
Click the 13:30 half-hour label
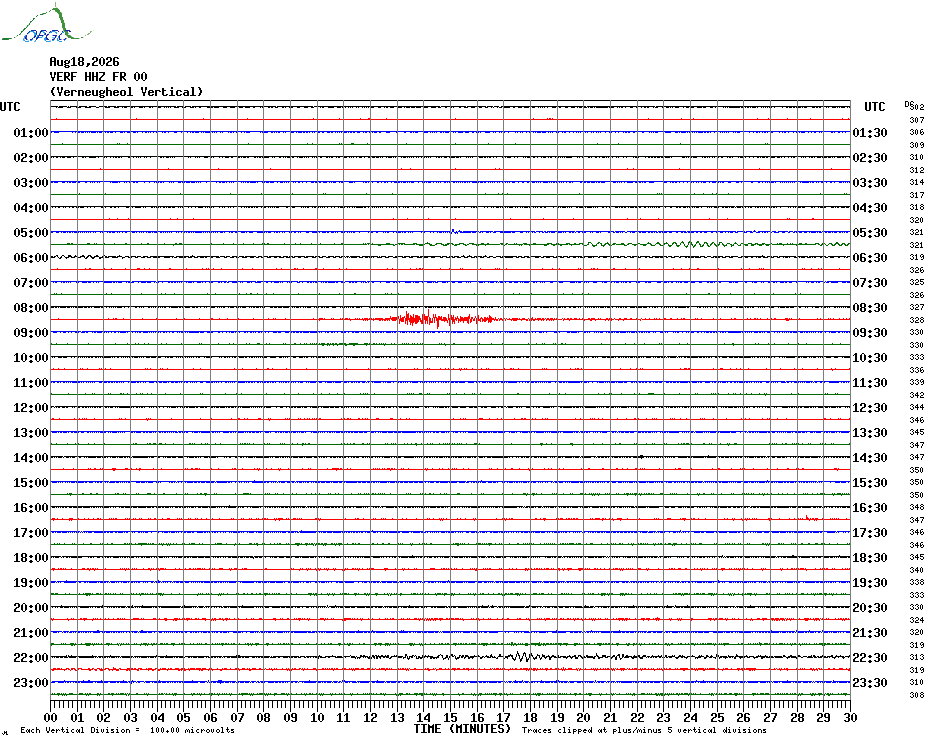coord(870,433)
